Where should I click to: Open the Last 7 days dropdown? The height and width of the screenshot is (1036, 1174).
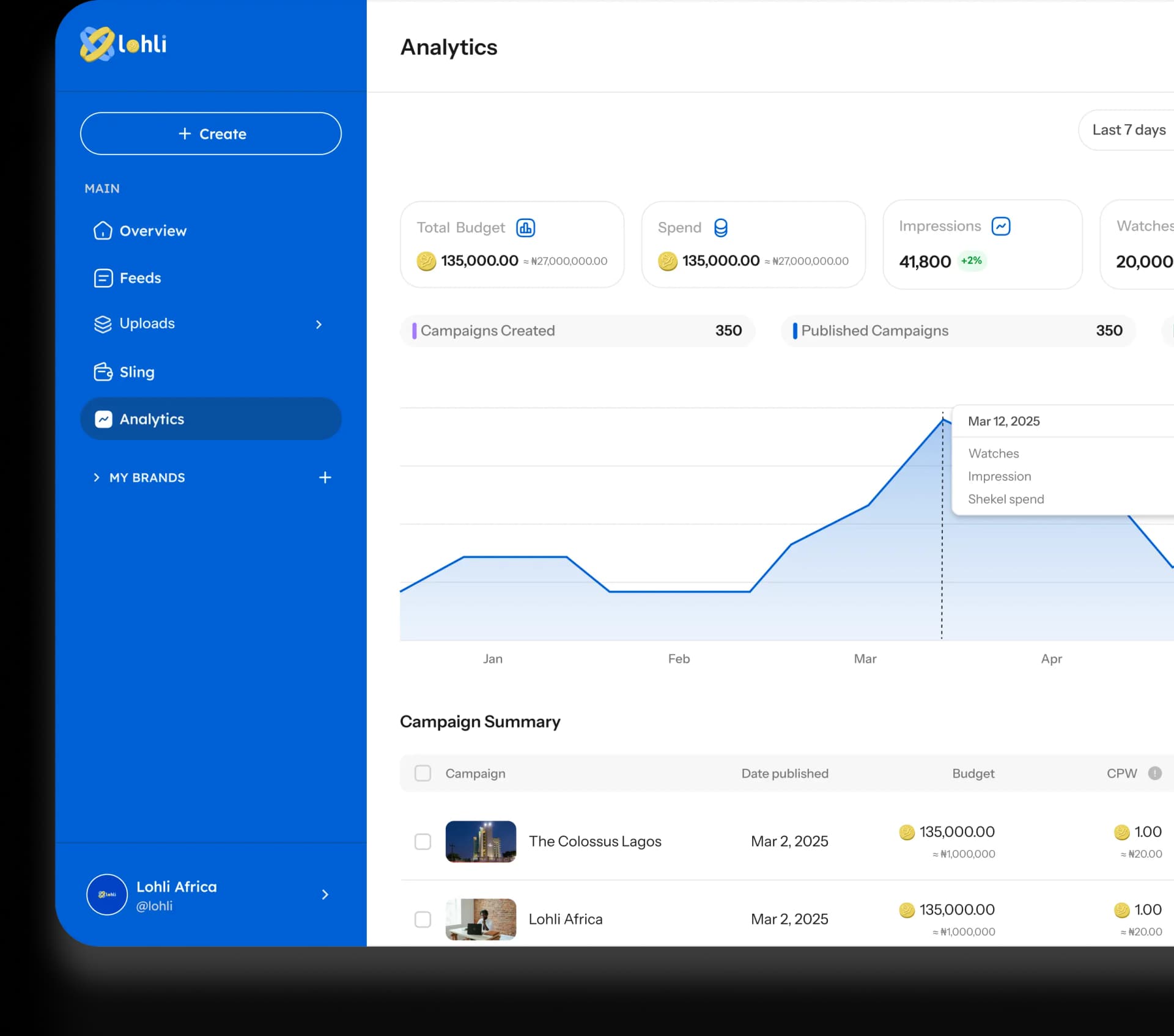click(1128, 130)
